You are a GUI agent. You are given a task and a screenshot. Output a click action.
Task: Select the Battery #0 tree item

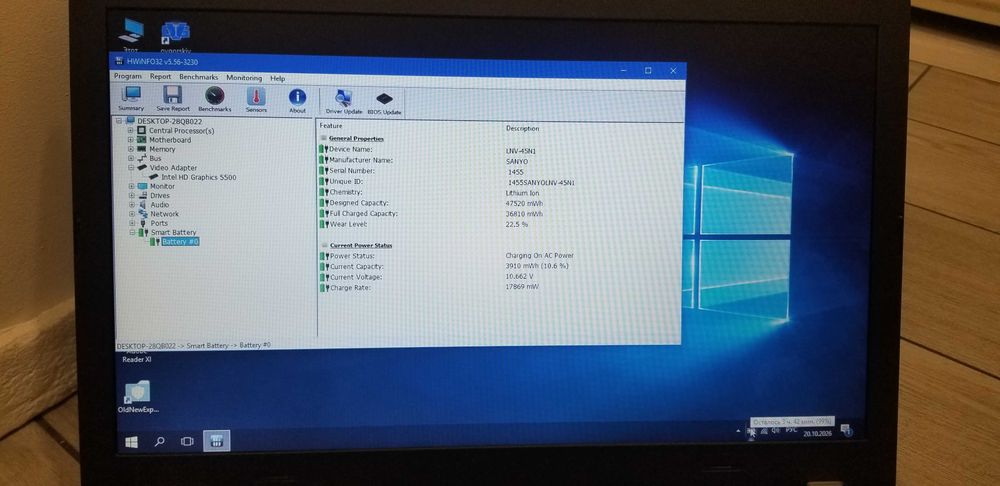point(180,242)
